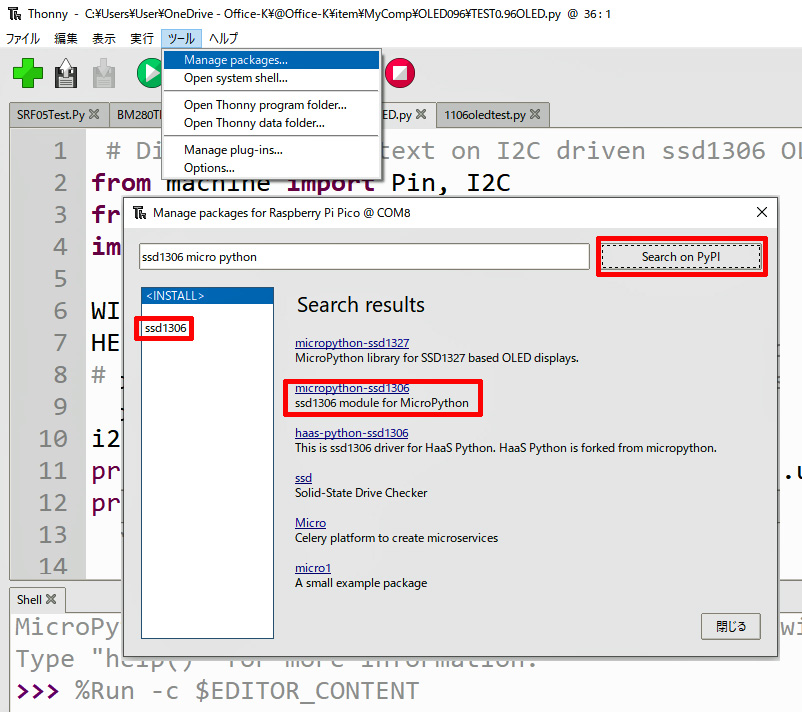Image resolution: width=802 pixels, height=712 pixels.
Task: Click the green plus New file icon
Action: [28, 73]
